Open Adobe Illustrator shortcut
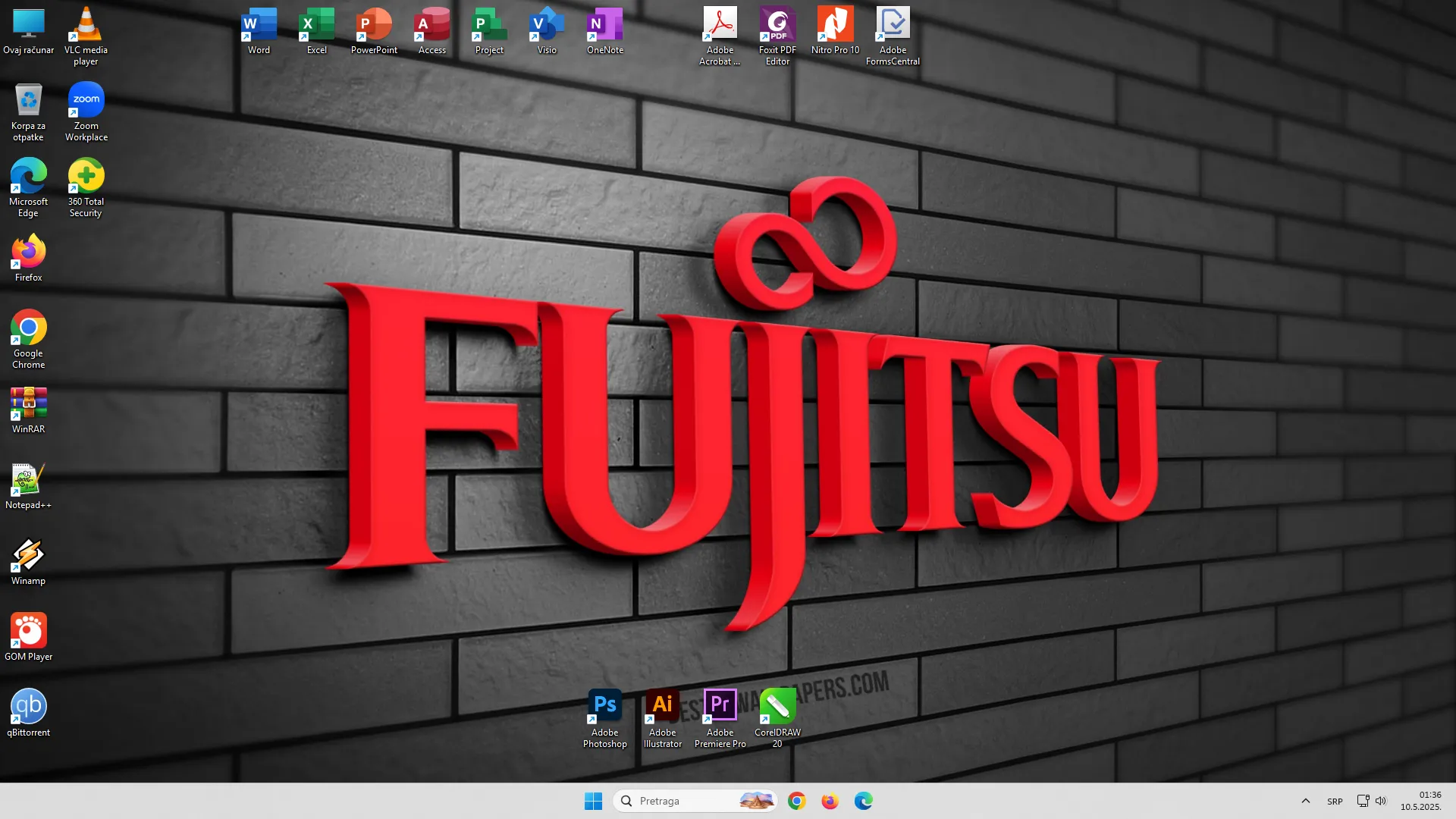Viewport: 1456px width, 819px height. 662,718
